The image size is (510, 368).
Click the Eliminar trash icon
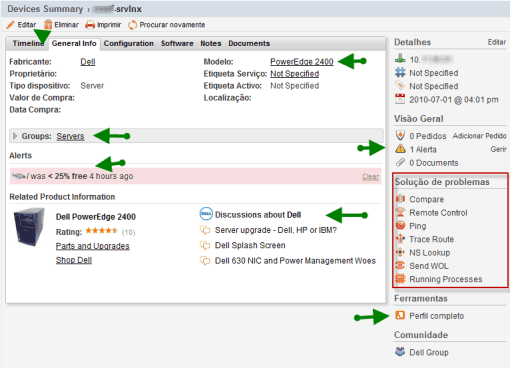pyautogui.click(x=48, y=25)
